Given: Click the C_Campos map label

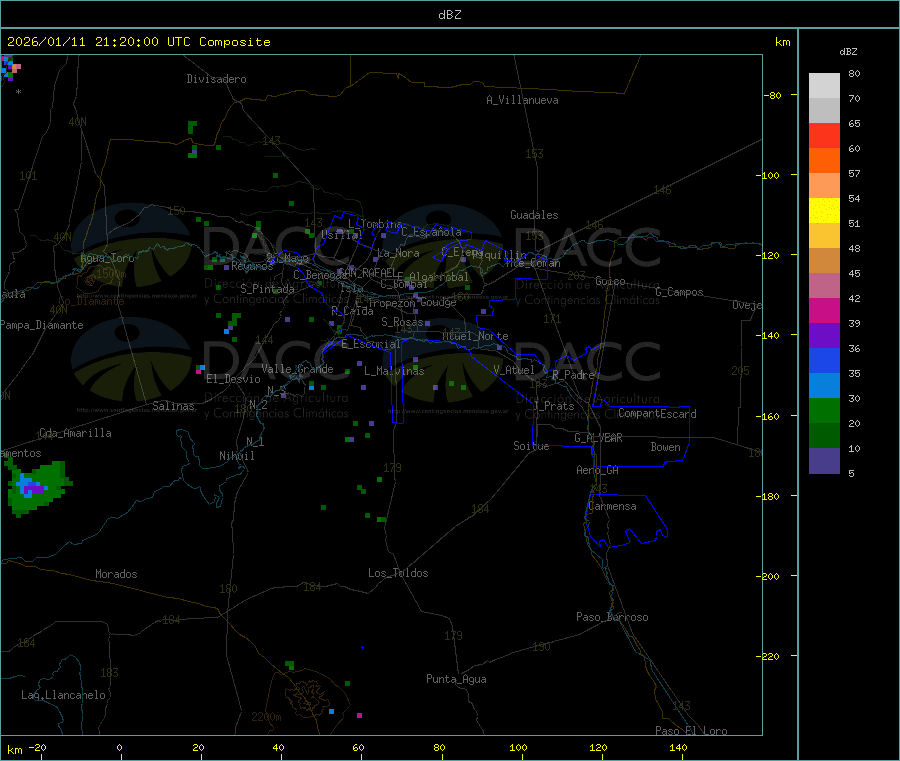Looking at the screenshot, I should click(x=679, y=292).
